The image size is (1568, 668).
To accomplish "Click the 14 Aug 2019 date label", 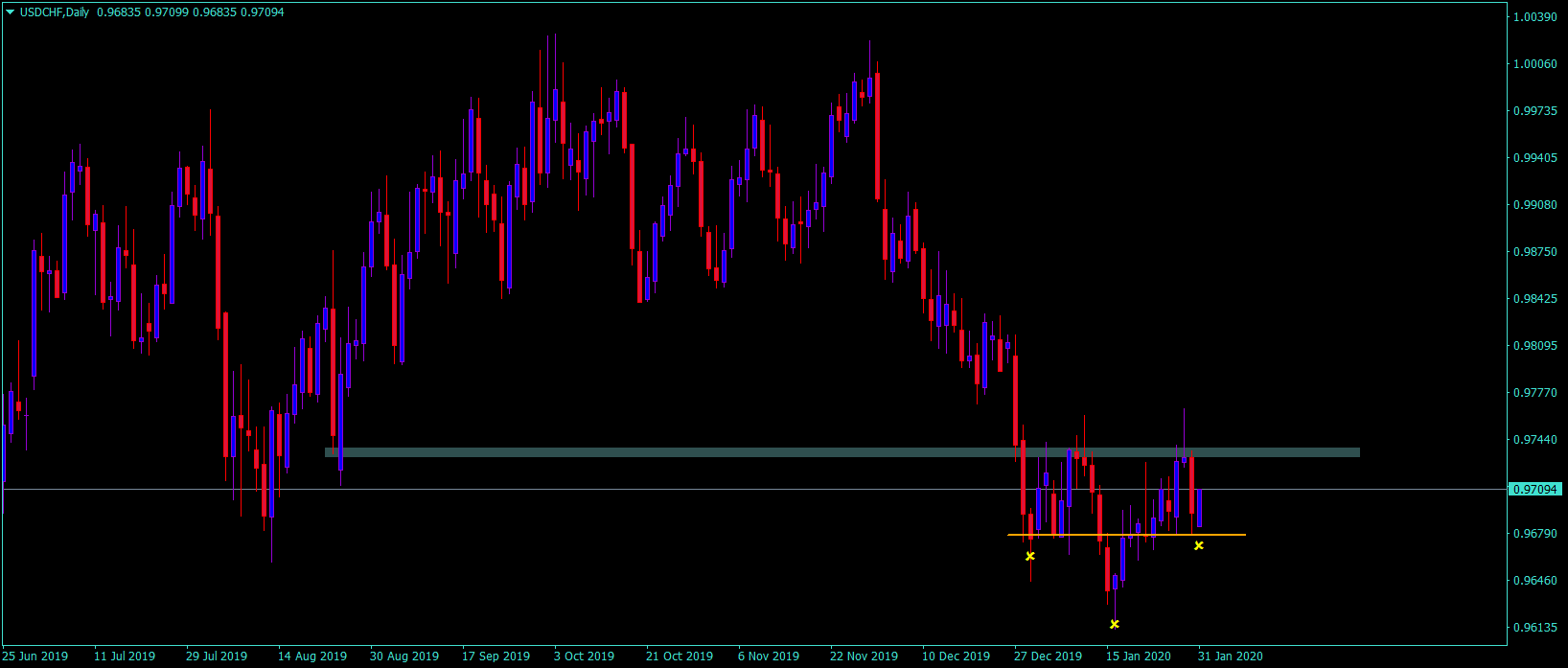I will (x=312, y=656).
